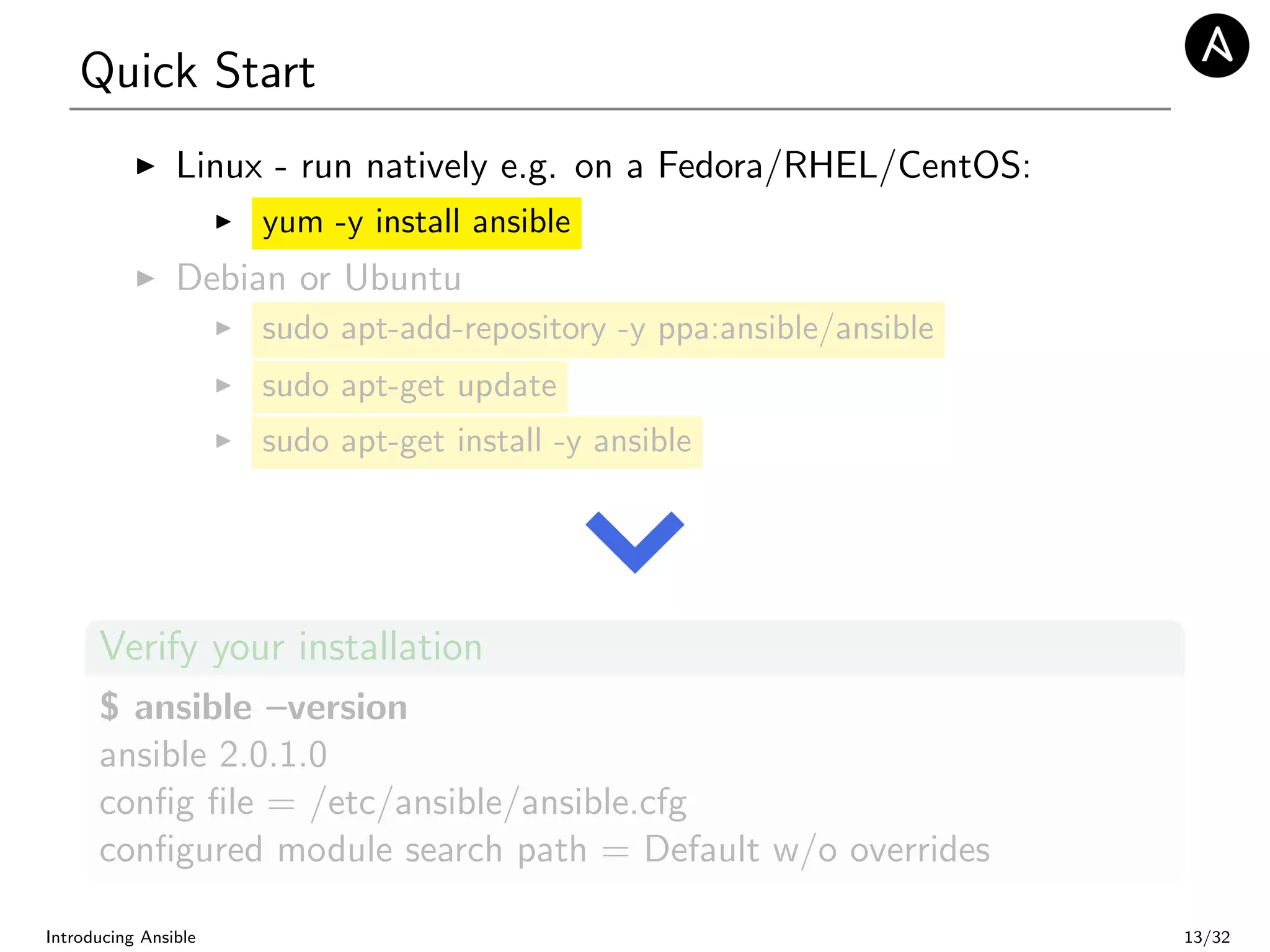Click the Verify your installation header

point(291,647)
